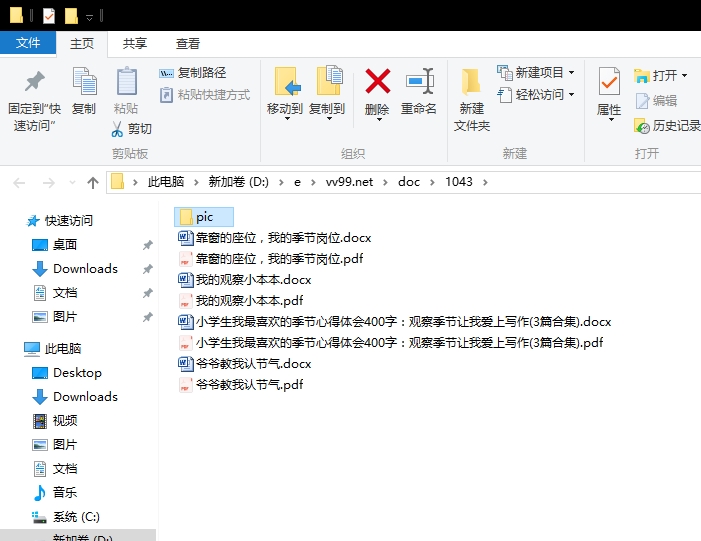
Task: Open pinned 文档 under Quick access
Action: [x=55, y=293]
